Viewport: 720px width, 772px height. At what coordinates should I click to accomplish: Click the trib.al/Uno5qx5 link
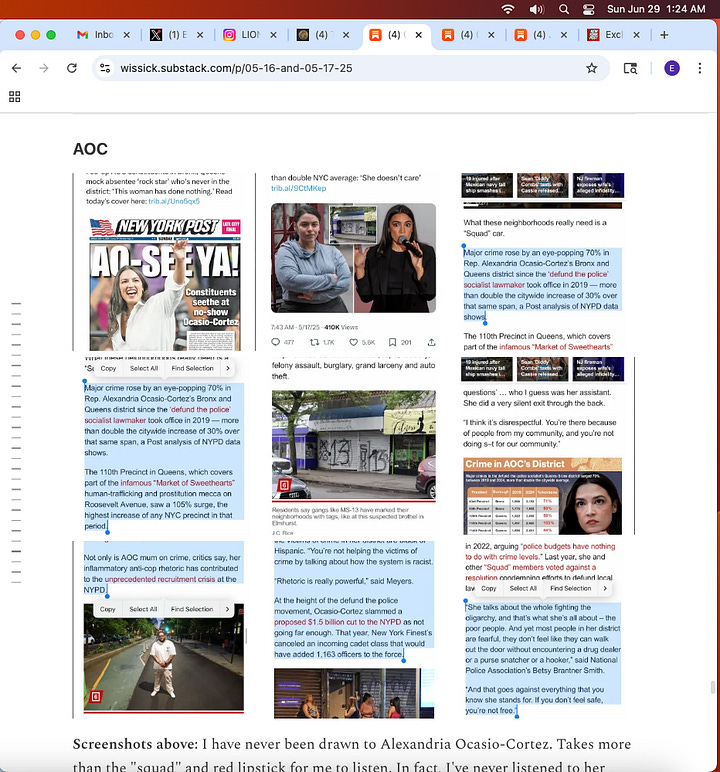tap(174, 201)
